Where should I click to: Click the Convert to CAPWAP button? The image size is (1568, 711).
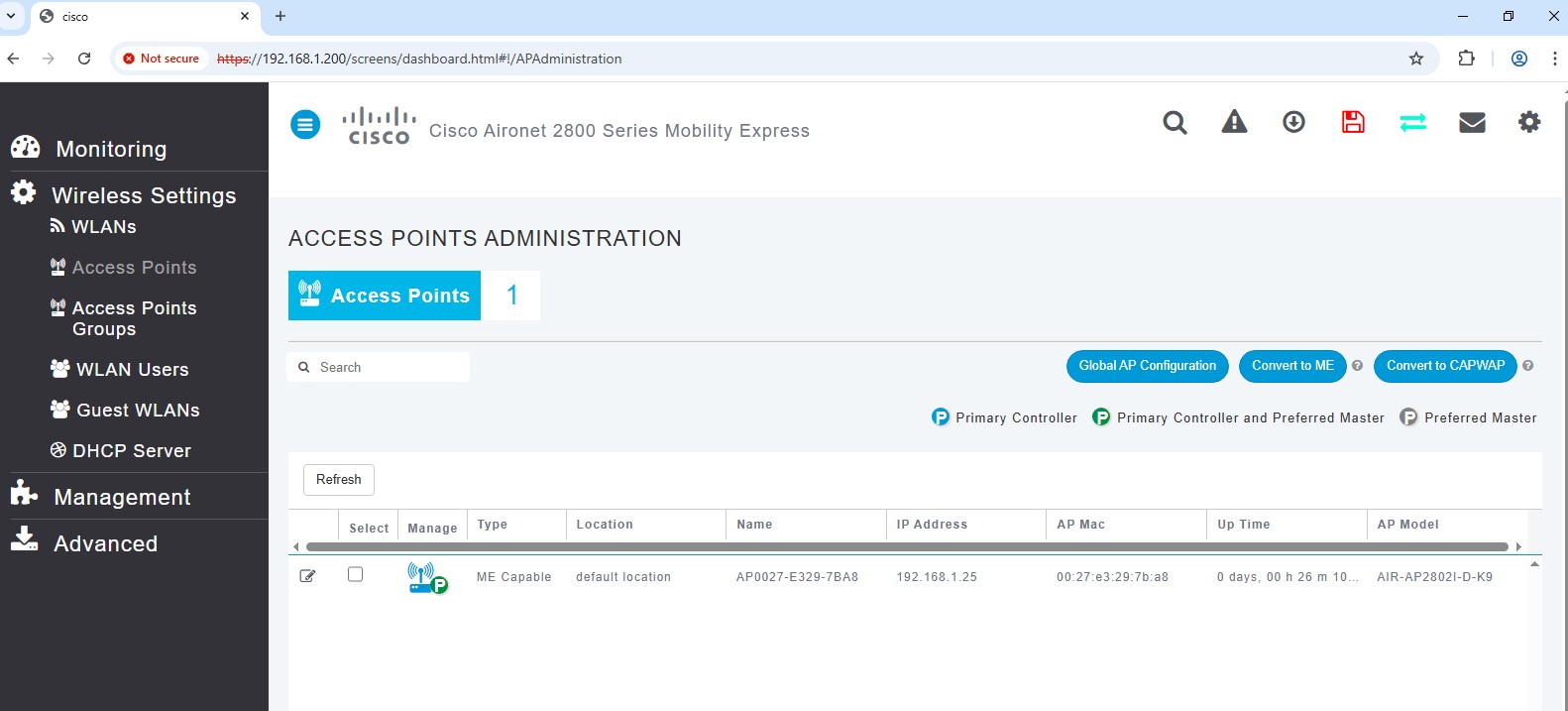click(1444, 366)
